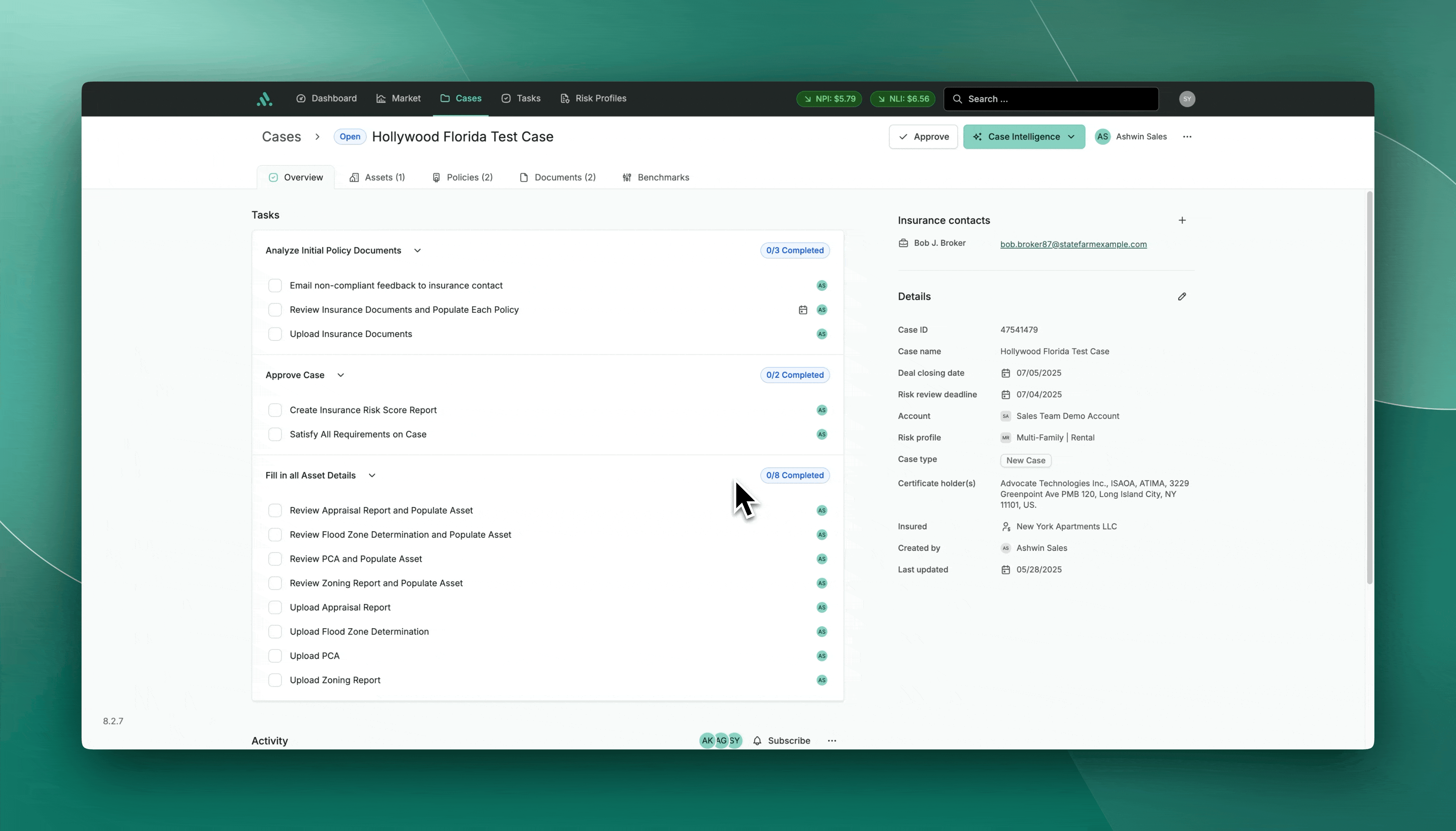
Task: Click the SY user avatar in the top bar
Action: 1187,99
